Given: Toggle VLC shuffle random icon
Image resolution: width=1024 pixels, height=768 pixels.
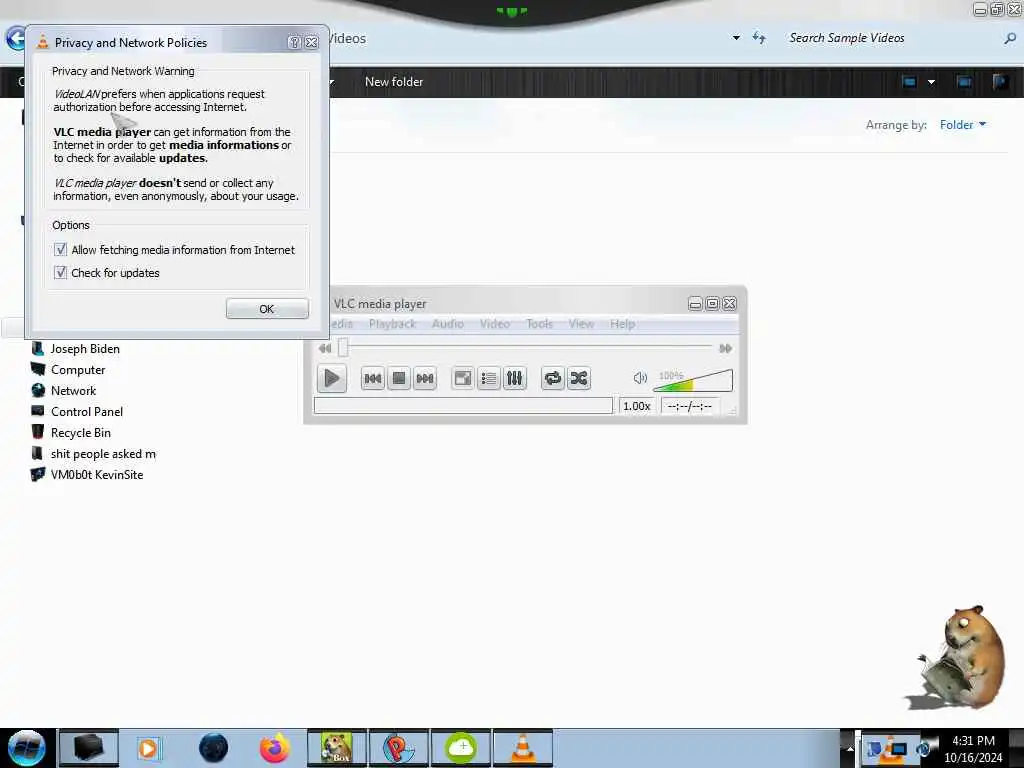Looking at the screenshot, I should tap(579, 378).
